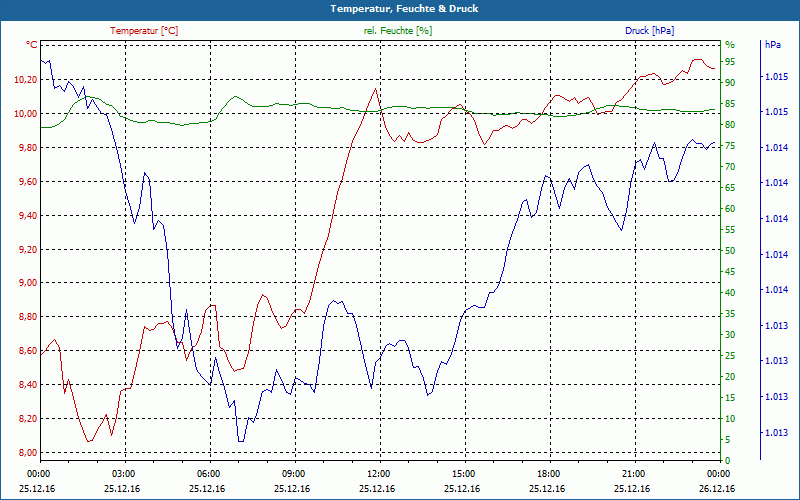Click the '9,40' temperature axis value
Viewport: 800px width, 500px height.
click(30, 215)
